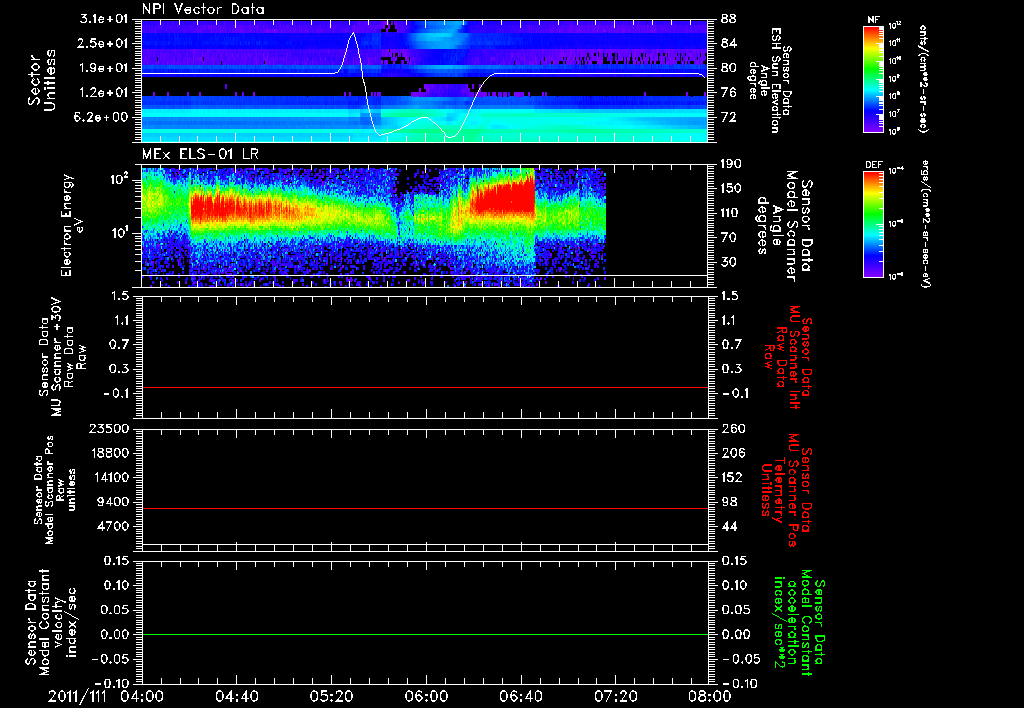The image size is (1024, 708).
Task: Click the 'NF' color bar label
Action: click(x=873, y=20)
